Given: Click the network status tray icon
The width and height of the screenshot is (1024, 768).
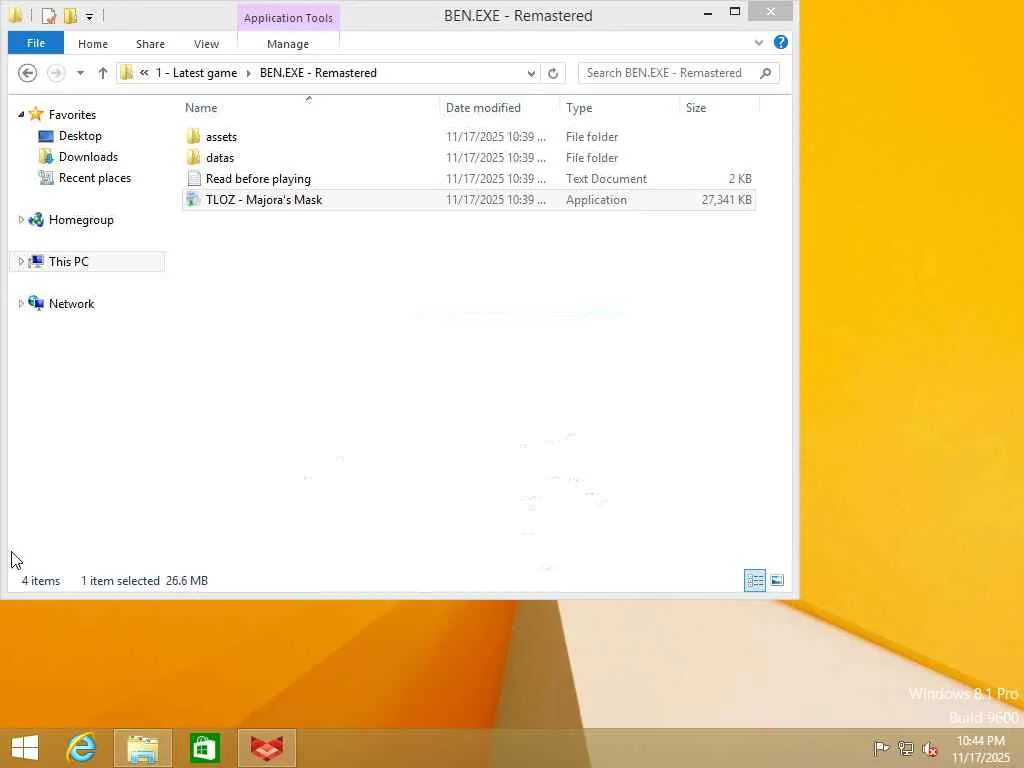Looking at the screenshot, I should tap(905, 748).
